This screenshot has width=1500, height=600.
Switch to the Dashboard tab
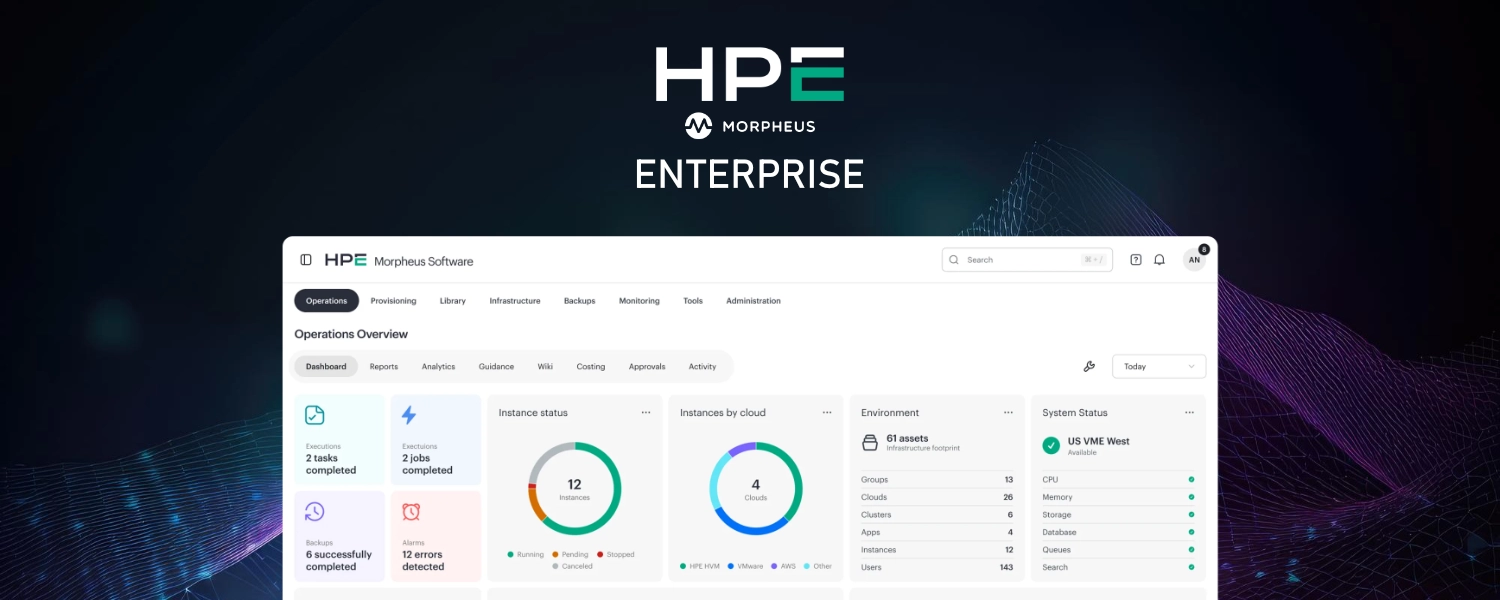pyautogui.click(x=326, y=367)
